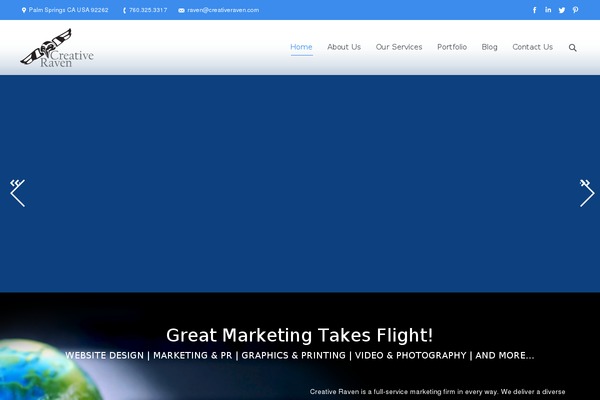Go to next slide arrow

pos(587,193)
